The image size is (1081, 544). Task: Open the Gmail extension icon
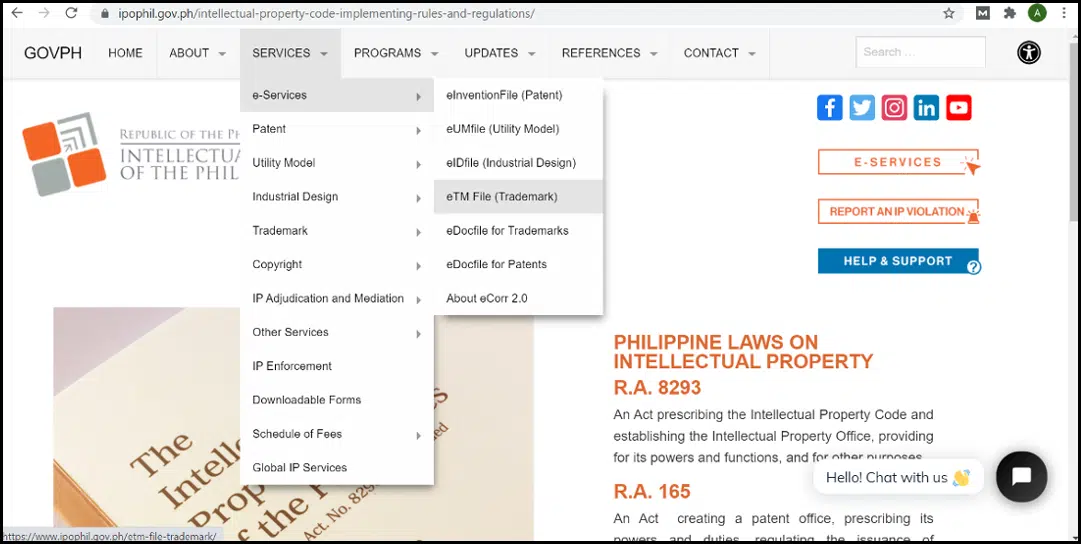(x=982, y=13)
